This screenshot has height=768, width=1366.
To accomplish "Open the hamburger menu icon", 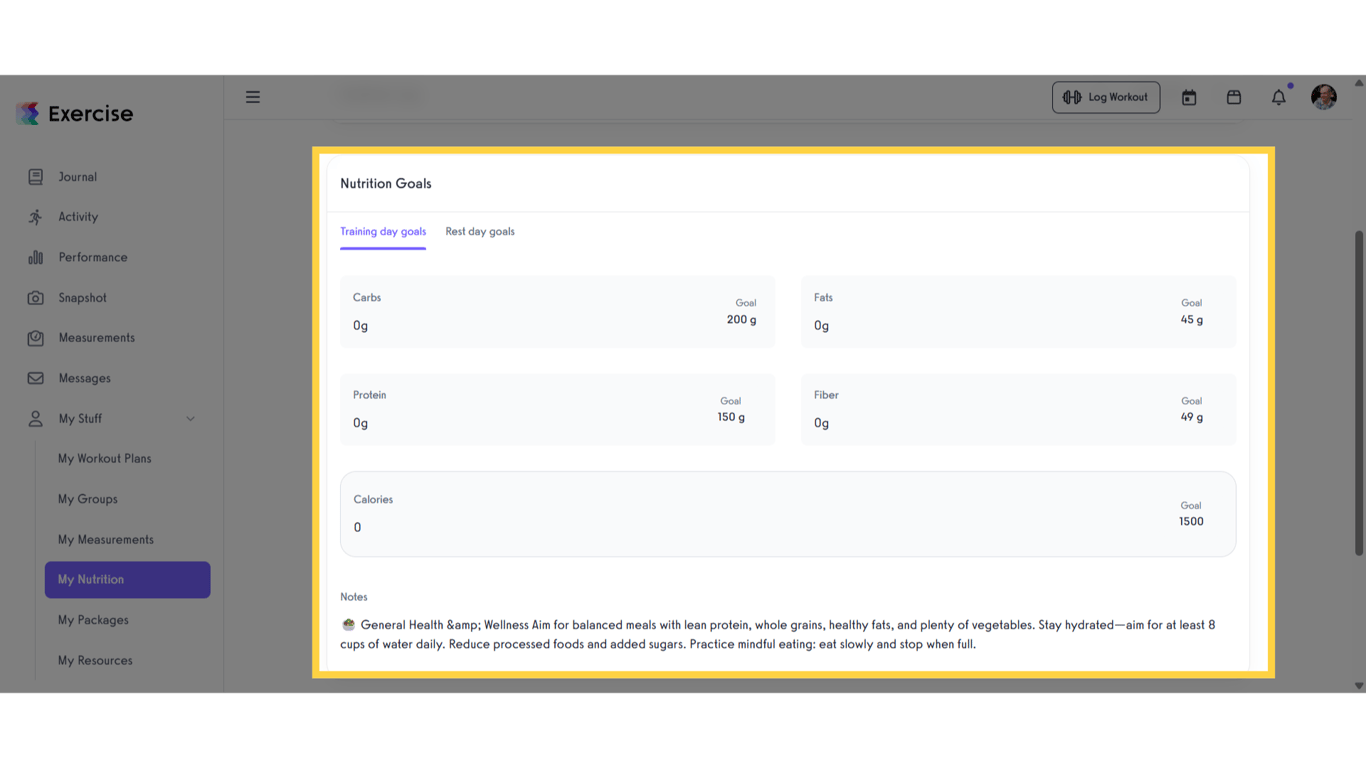I will click(x=253, y=97).
